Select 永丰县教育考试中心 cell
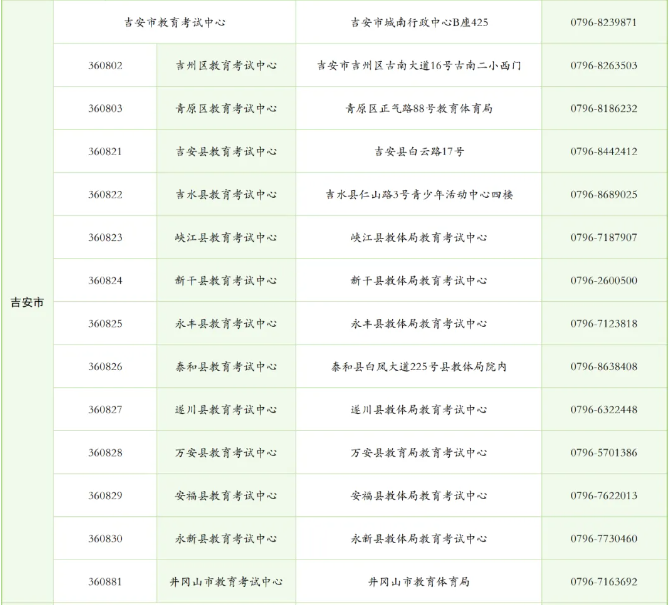This screenshot has height=605, width=670. tap(226, 323)
